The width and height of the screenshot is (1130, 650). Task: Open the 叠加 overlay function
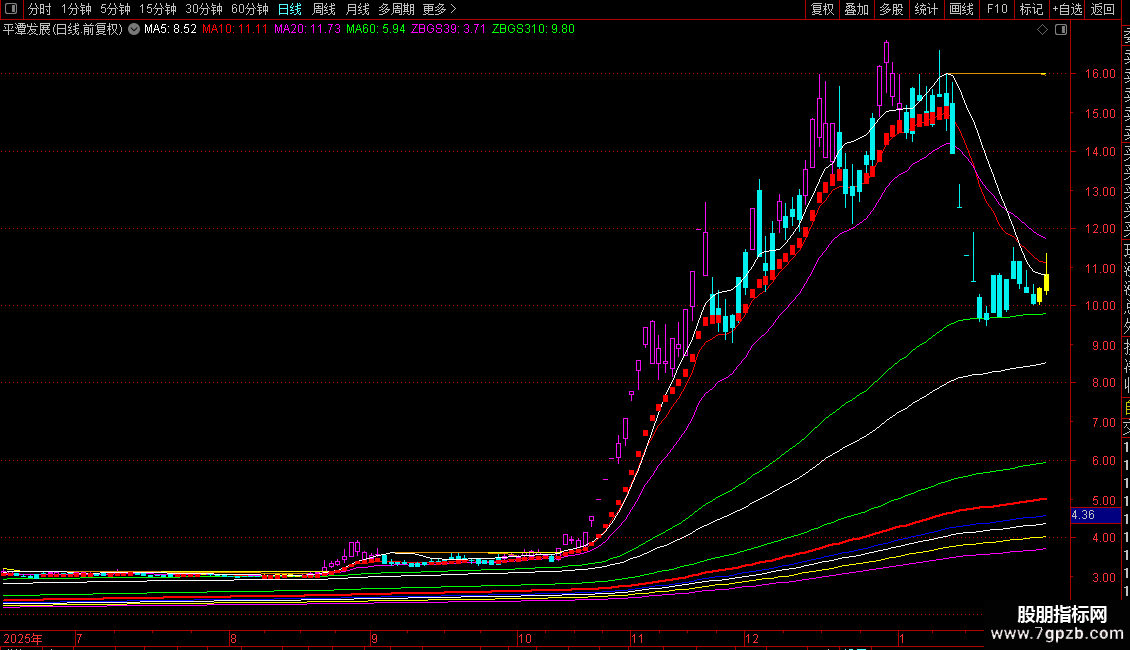856,10
